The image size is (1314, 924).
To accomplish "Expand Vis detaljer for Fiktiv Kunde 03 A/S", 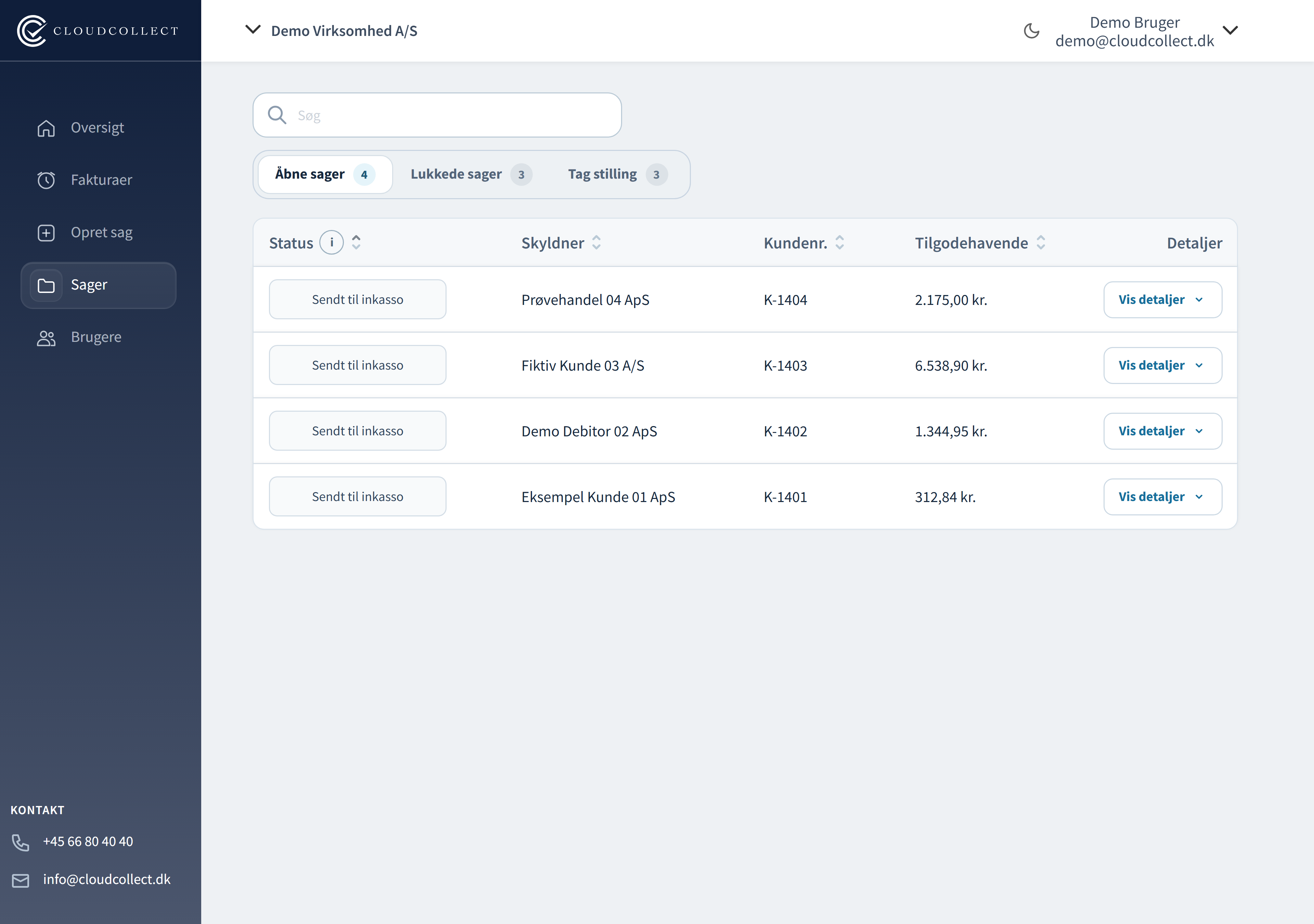I will 1162,366.
